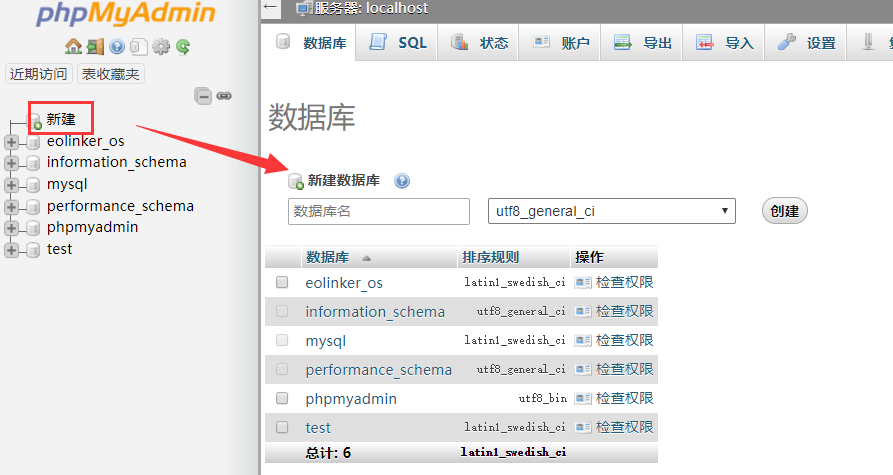Unlink from main panel chain icon

click(224, 96)
